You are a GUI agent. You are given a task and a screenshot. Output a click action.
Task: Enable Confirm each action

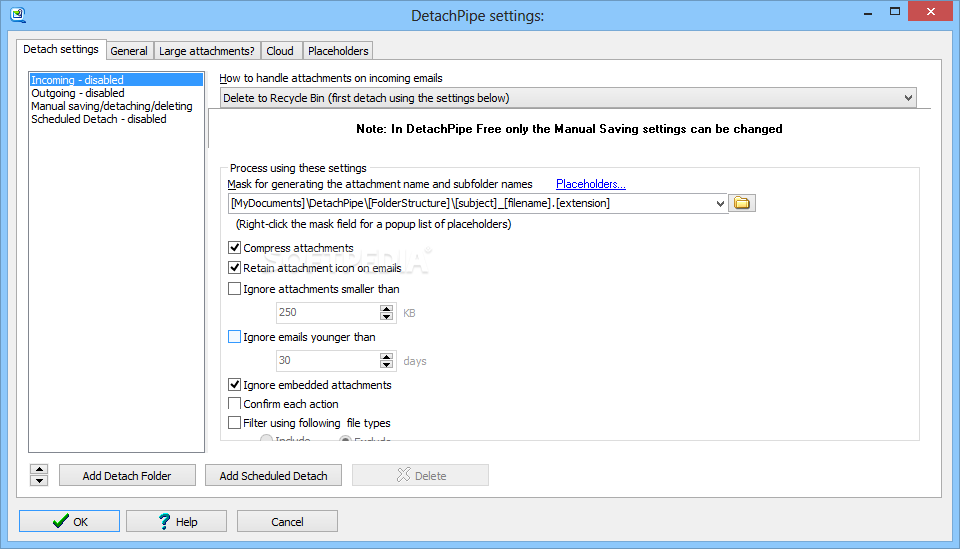[234, 404]
